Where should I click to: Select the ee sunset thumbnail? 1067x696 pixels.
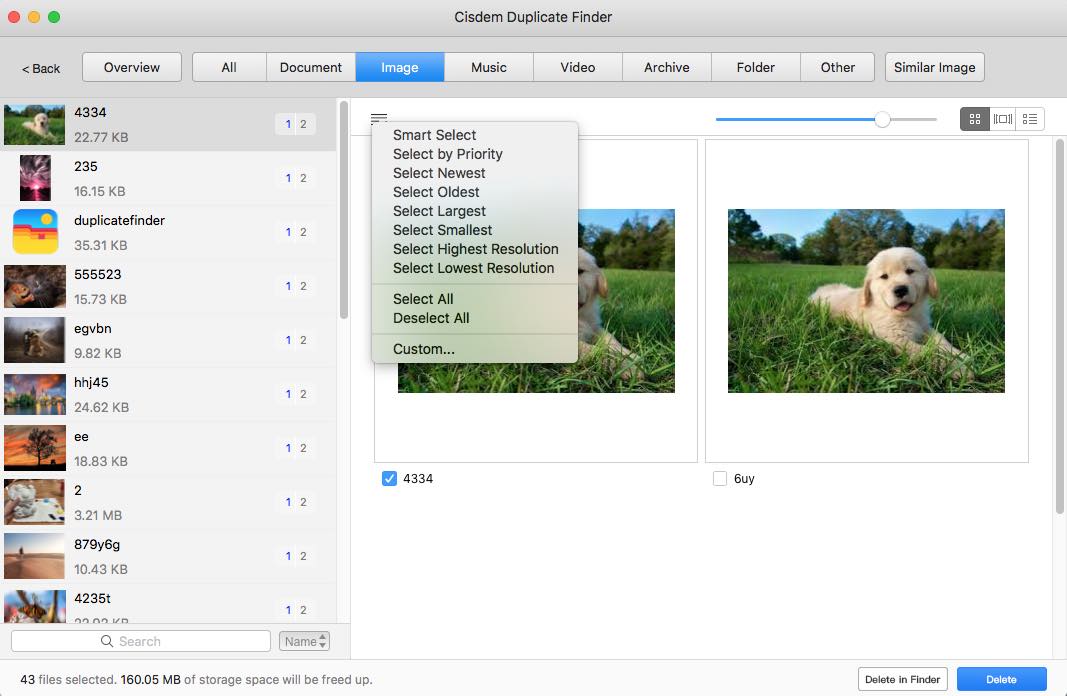(35, 448)
